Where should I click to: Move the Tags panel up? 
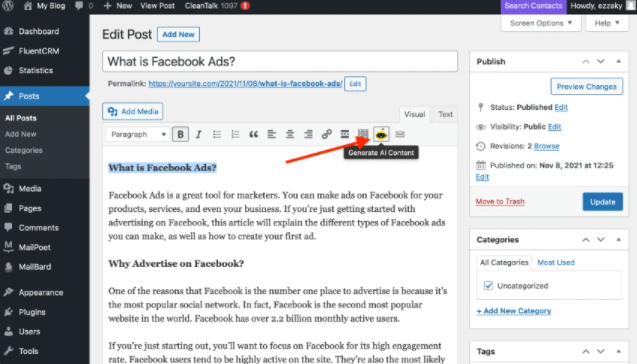point(585,351)
